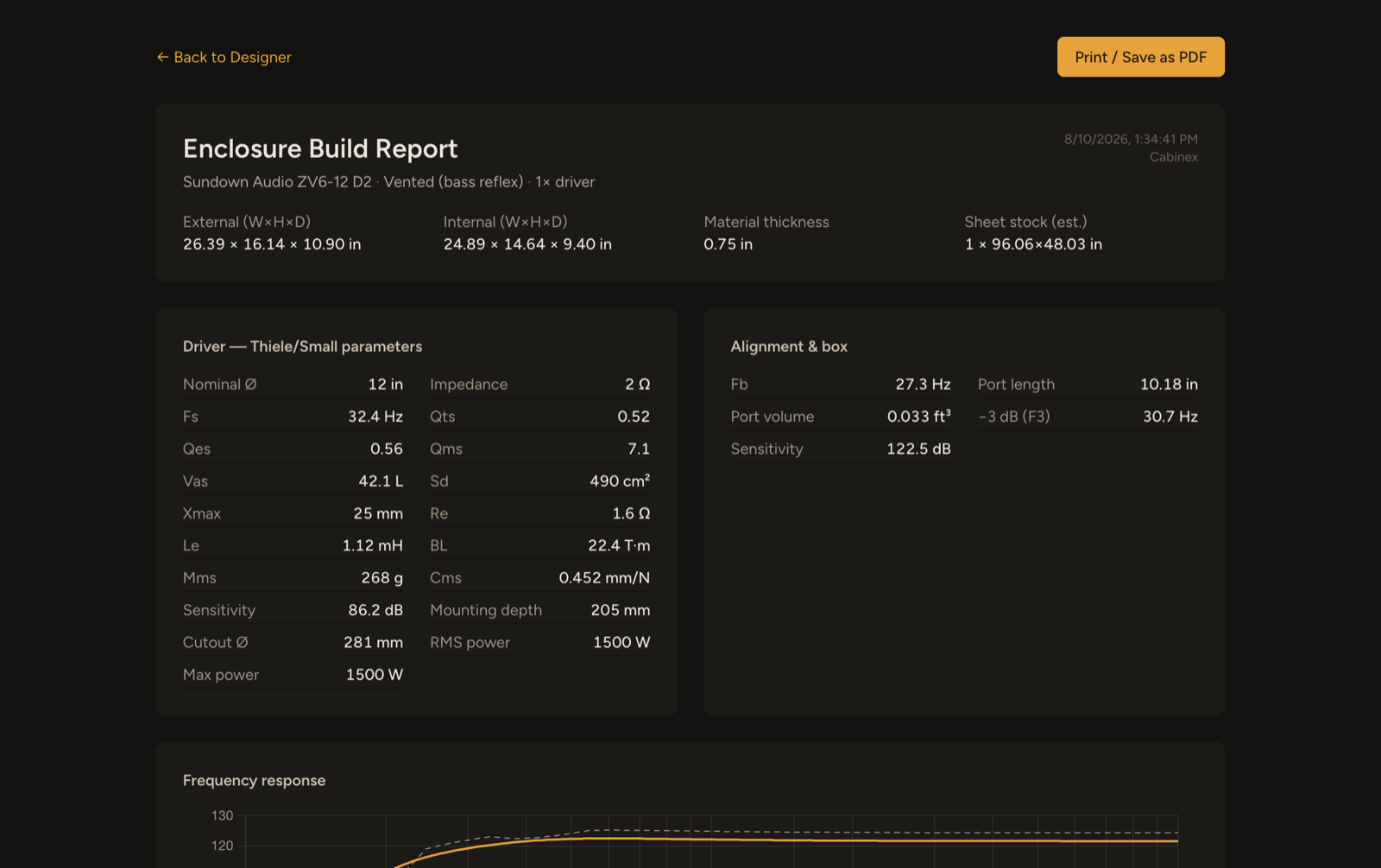Click the Mounting depth value 205 mm
Viewport: 1381px width, 868px height.
[x=620, y=610]
